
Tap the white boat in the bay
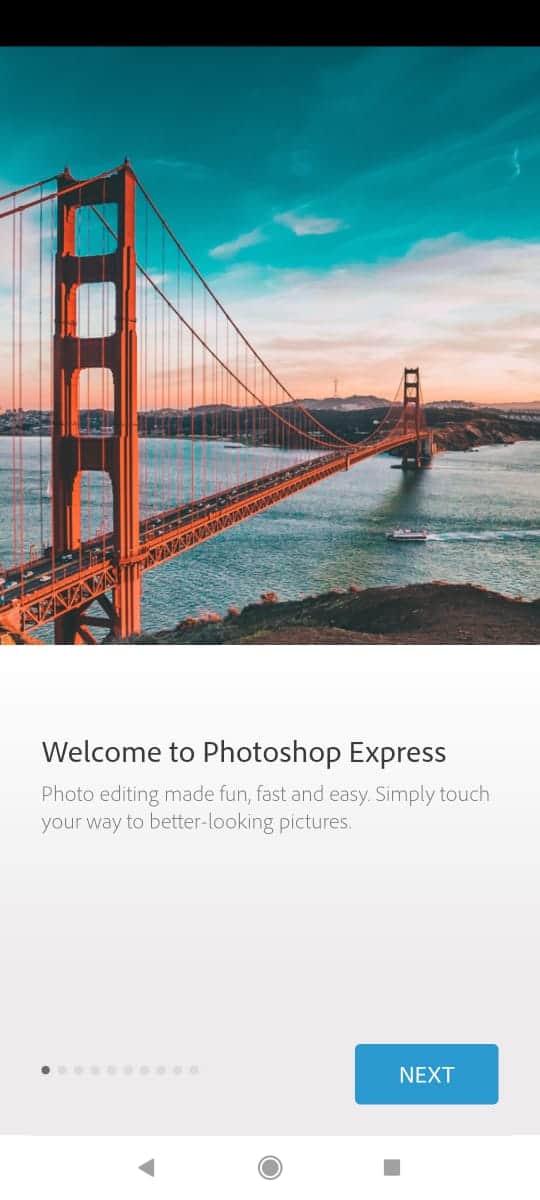[x=407, y=535]
